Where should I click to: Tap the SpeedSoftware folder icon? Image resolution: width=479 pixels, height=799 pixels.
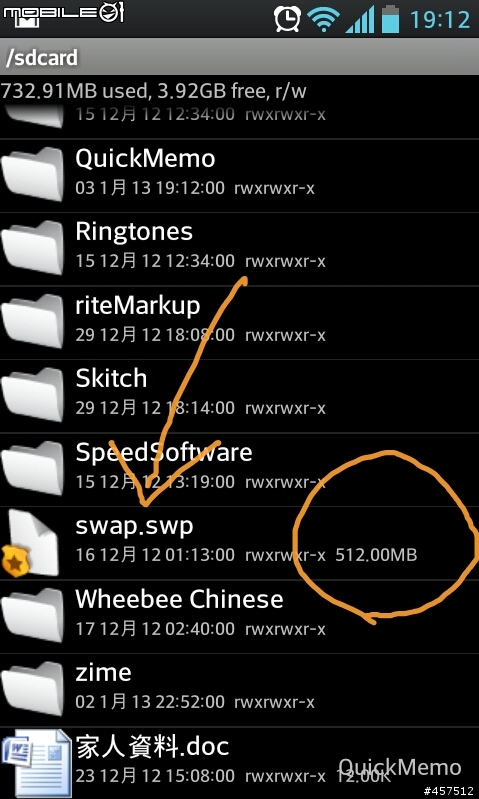tap(32, 468)
